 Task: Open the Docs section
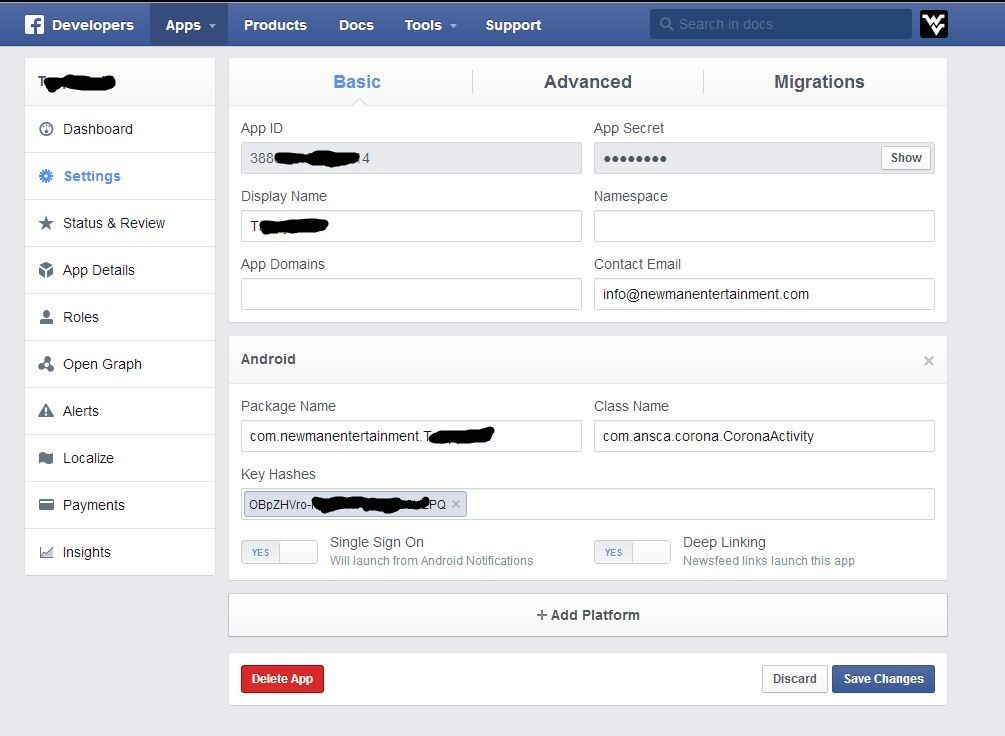coord(356,25)
